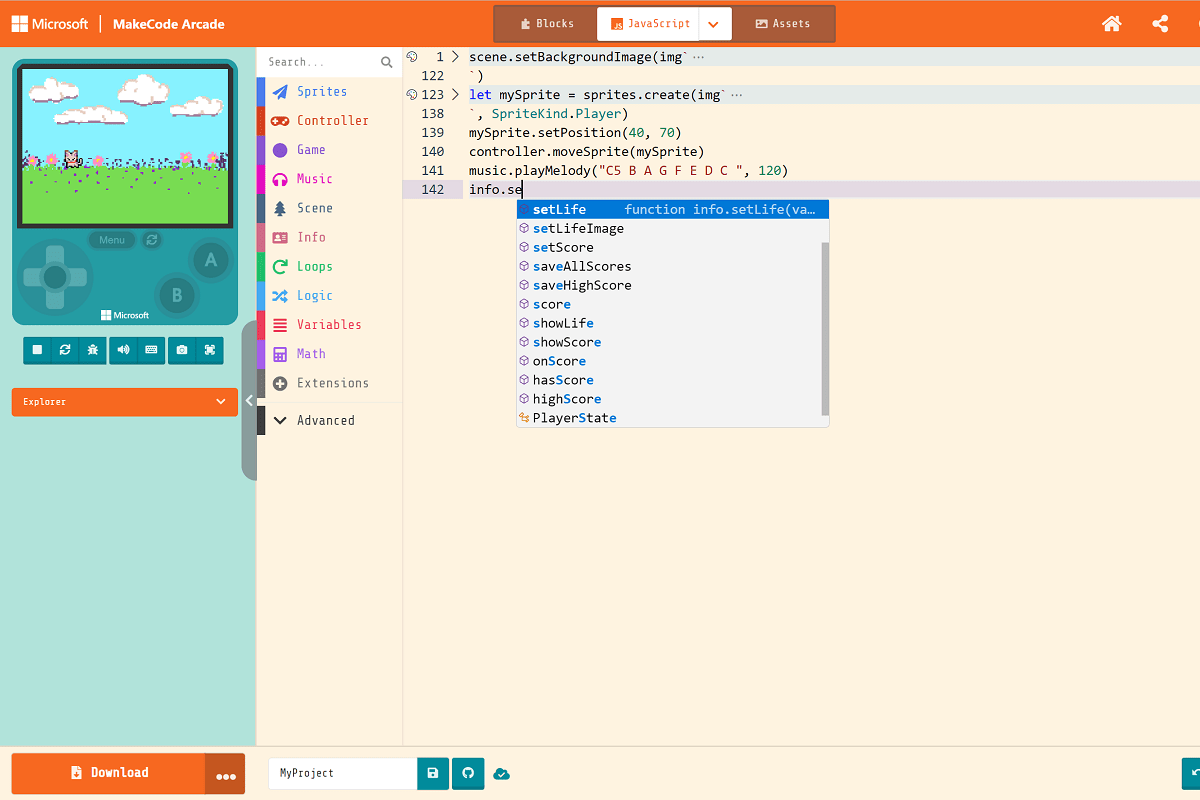Switch to the Blocks editor
Viewport: 1200px width, 800px height.
547,24
